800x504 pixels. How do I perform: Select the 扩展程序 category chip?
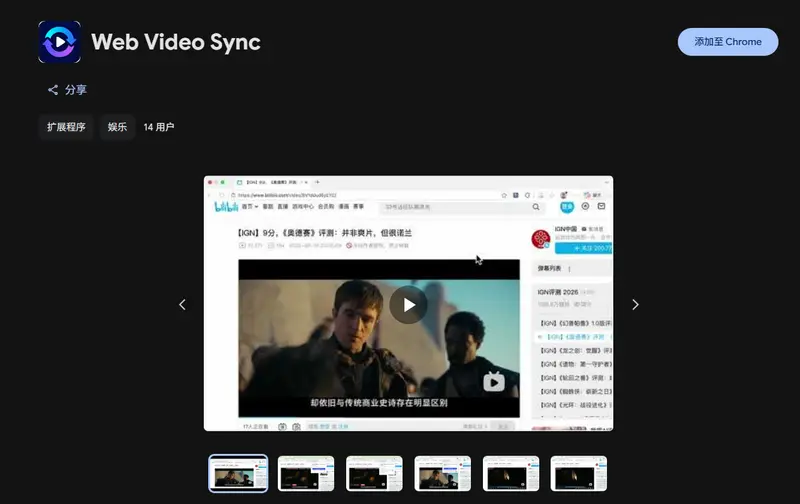66,127
